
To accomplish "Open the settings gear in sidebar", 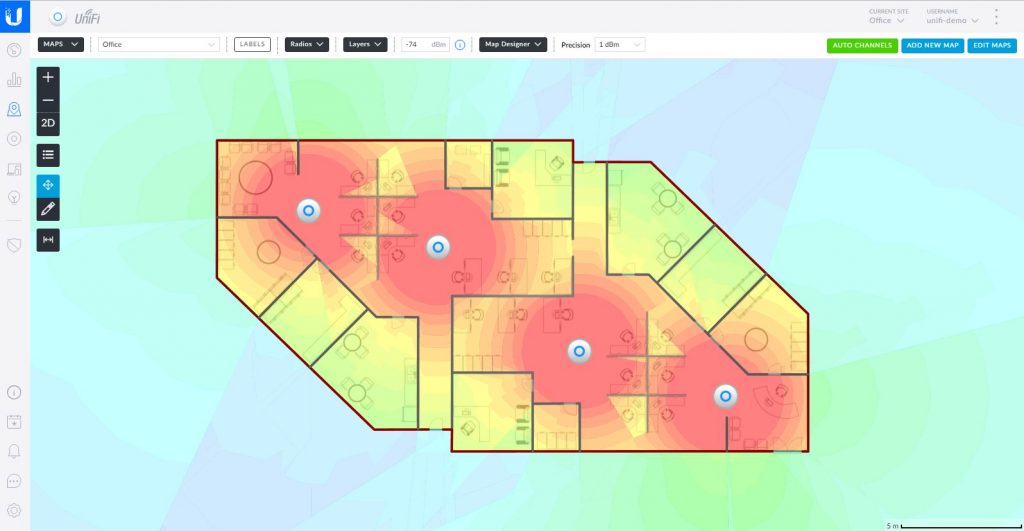I will (14, 511).
